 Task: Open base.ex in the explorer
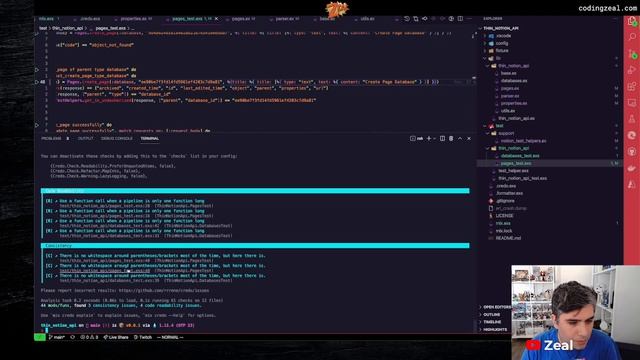(508, 73)
